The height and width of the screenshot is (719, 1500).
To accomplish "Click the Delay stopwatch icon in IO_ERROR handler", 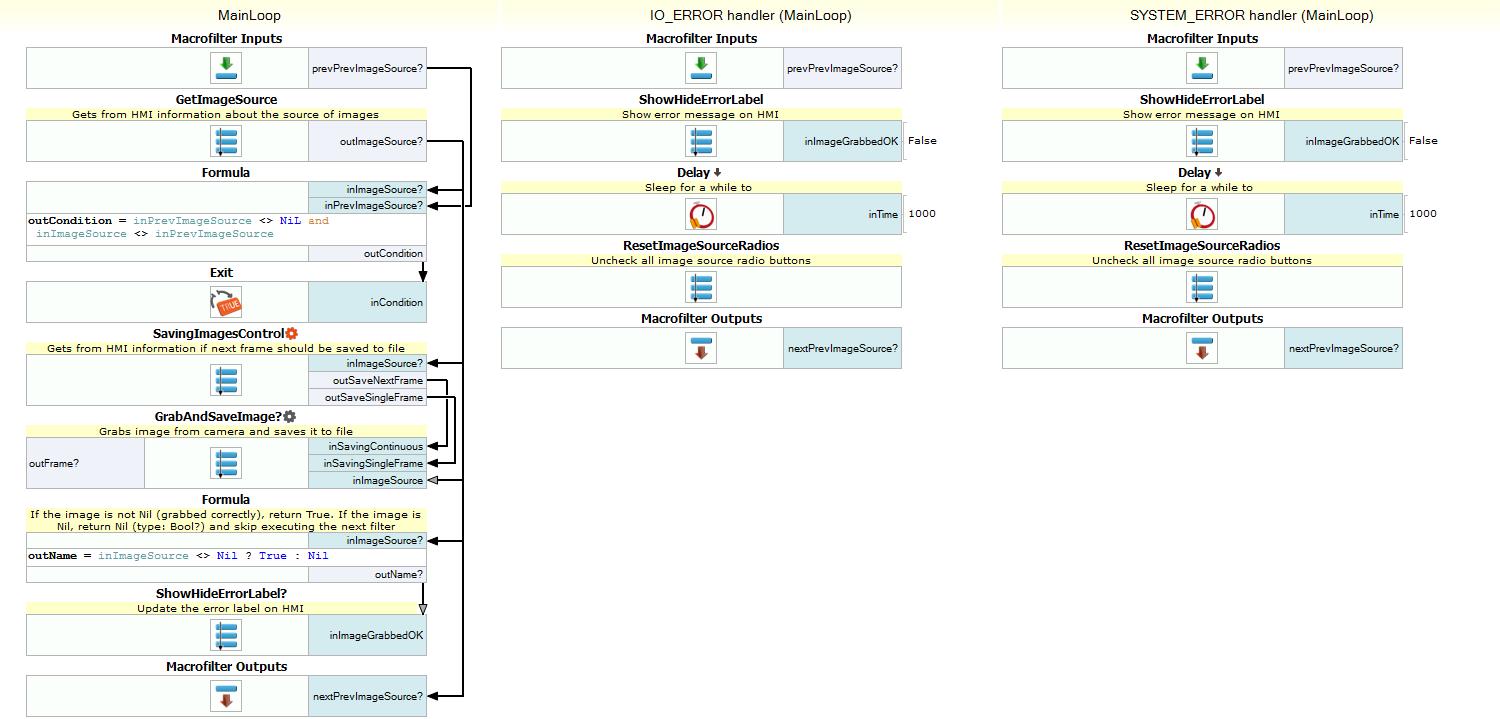I will tap(702, 214).
